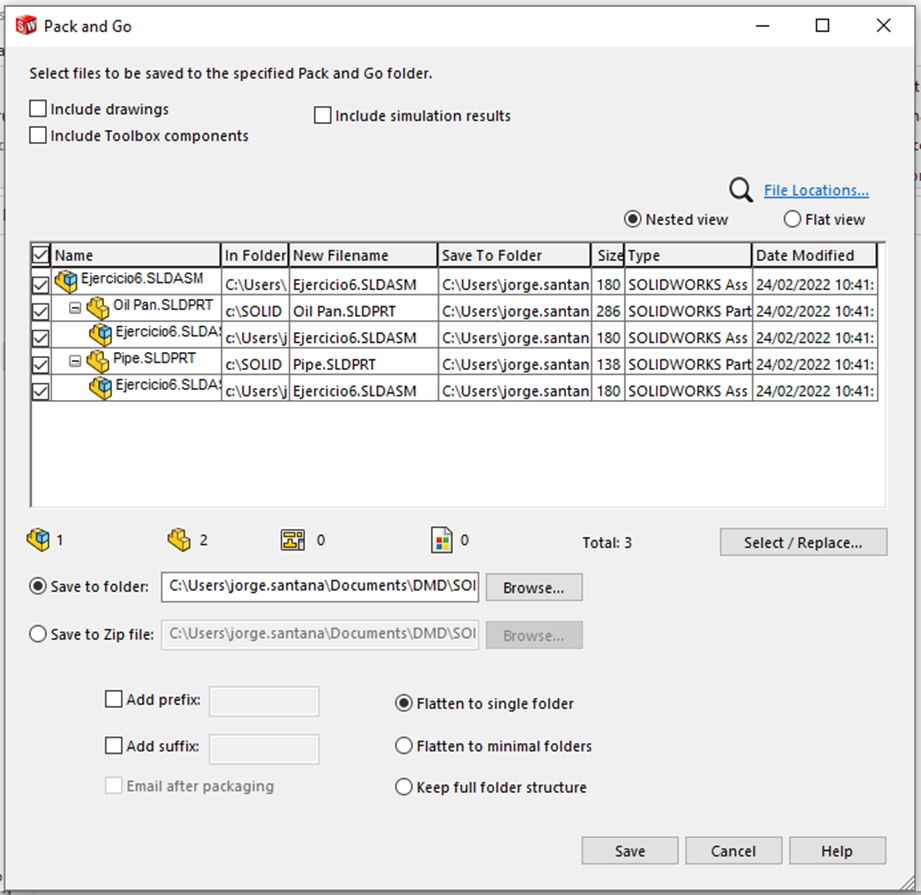Choose the Save to folder option
The width and height of the screenshot is (921, 895).
click(38, 586)
